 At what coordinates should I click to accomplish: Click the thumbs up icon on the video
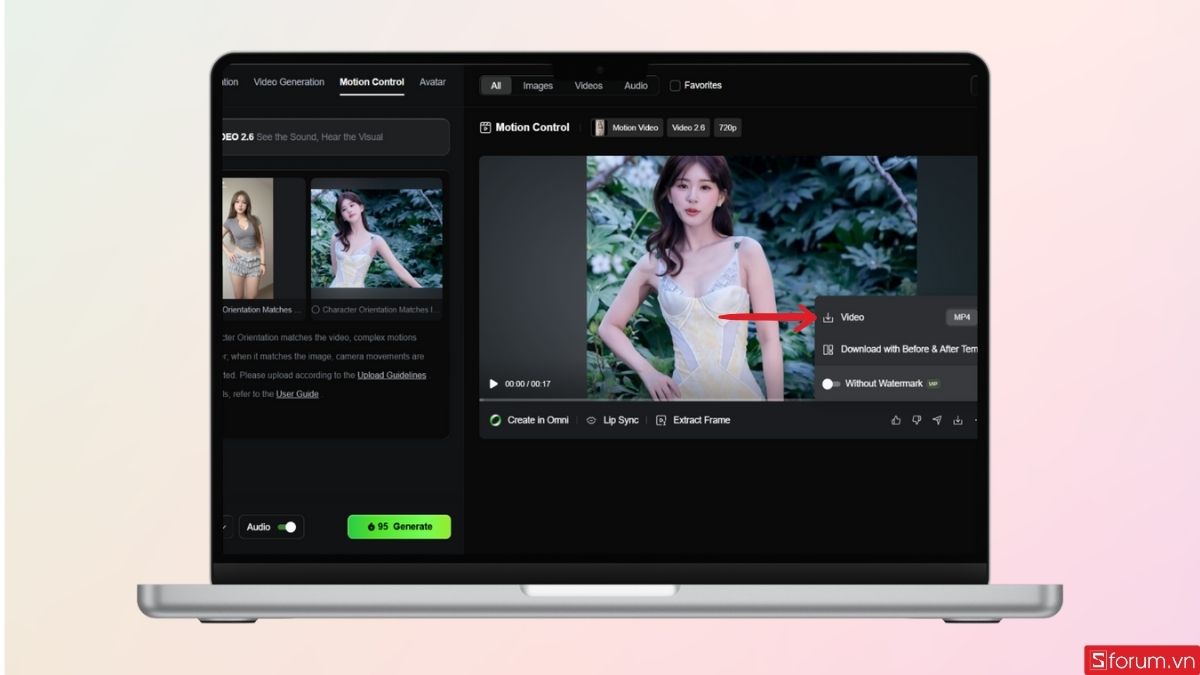[x=896, y=420]
